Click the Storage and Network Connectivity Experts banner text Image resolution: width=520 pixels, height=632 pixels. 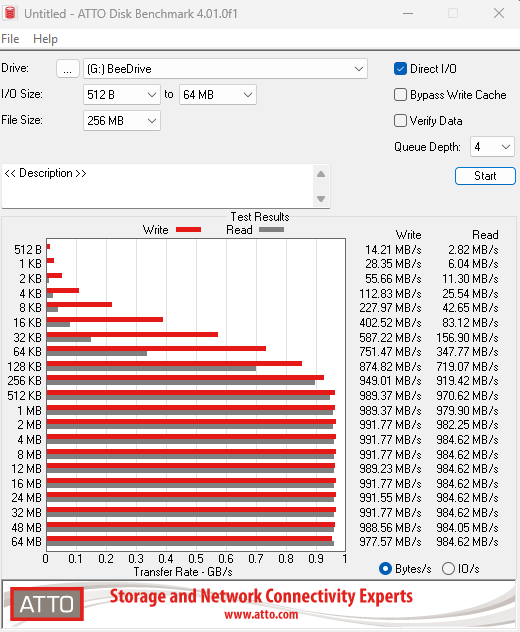261,597
